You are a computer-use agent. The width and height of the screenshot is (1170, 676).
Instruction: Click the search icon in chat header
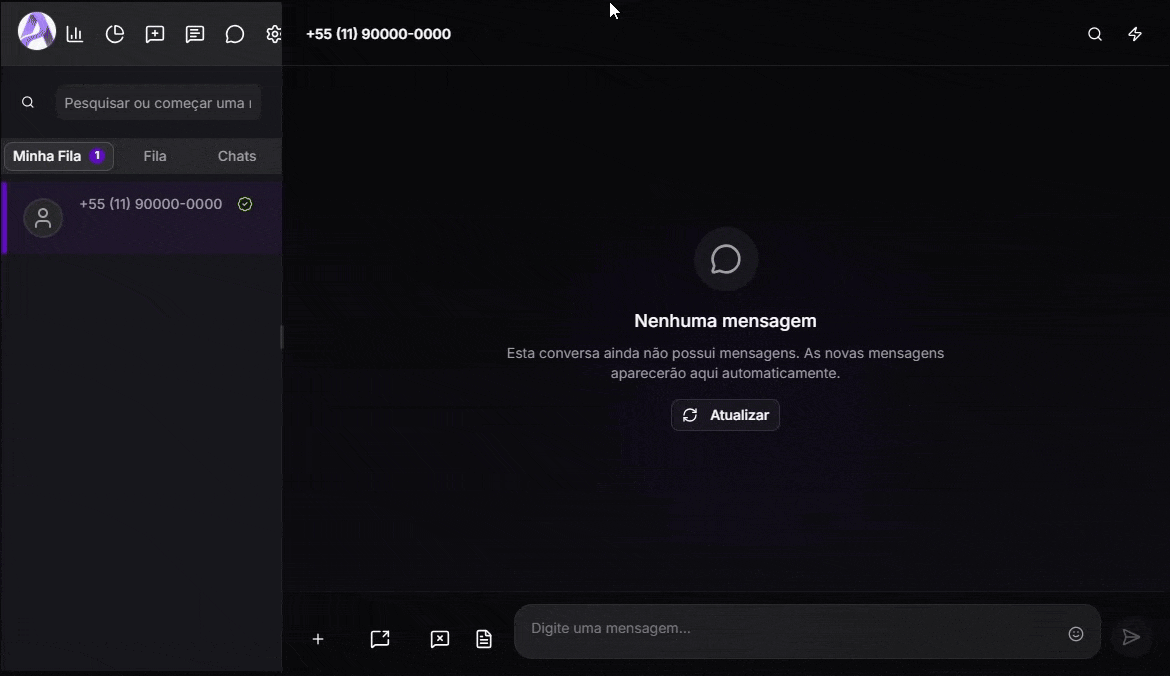point(1095,34)
